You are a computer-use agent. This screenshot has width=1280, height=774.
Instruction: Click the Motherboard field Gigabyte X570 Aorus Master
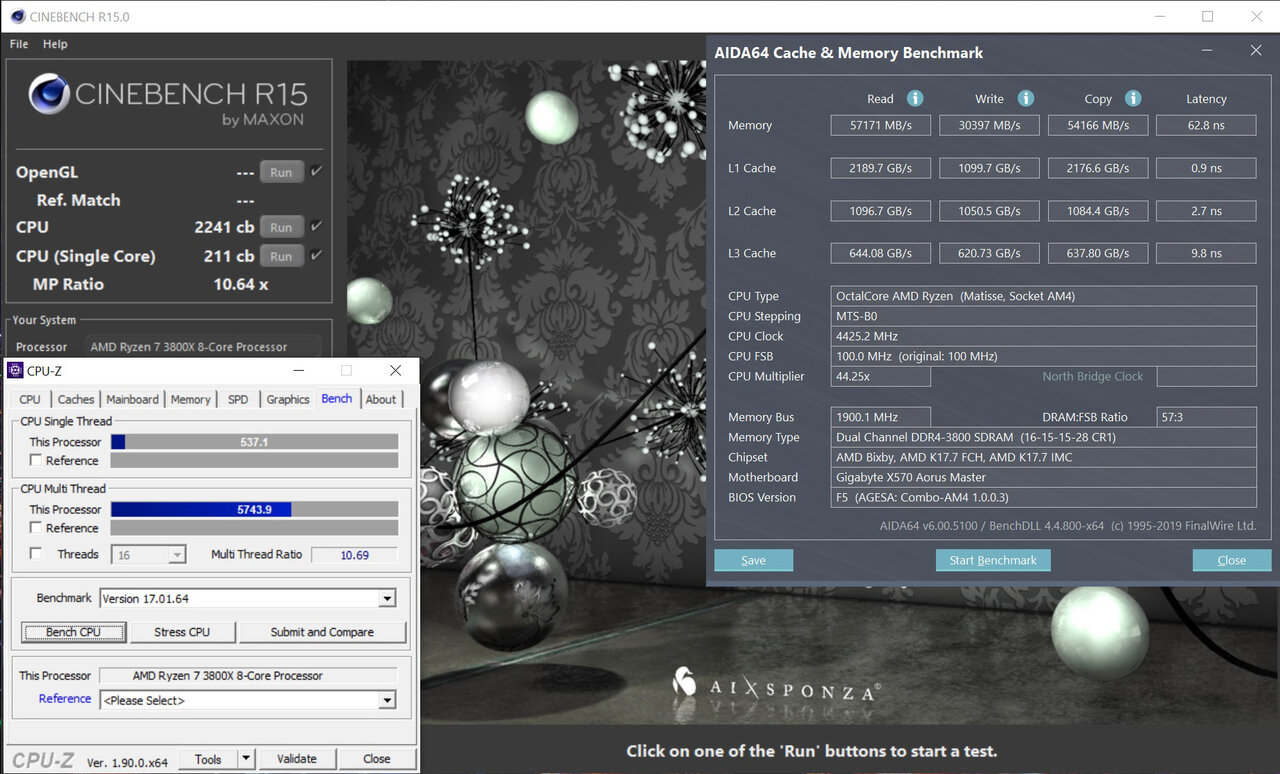tap(1044, 477)
